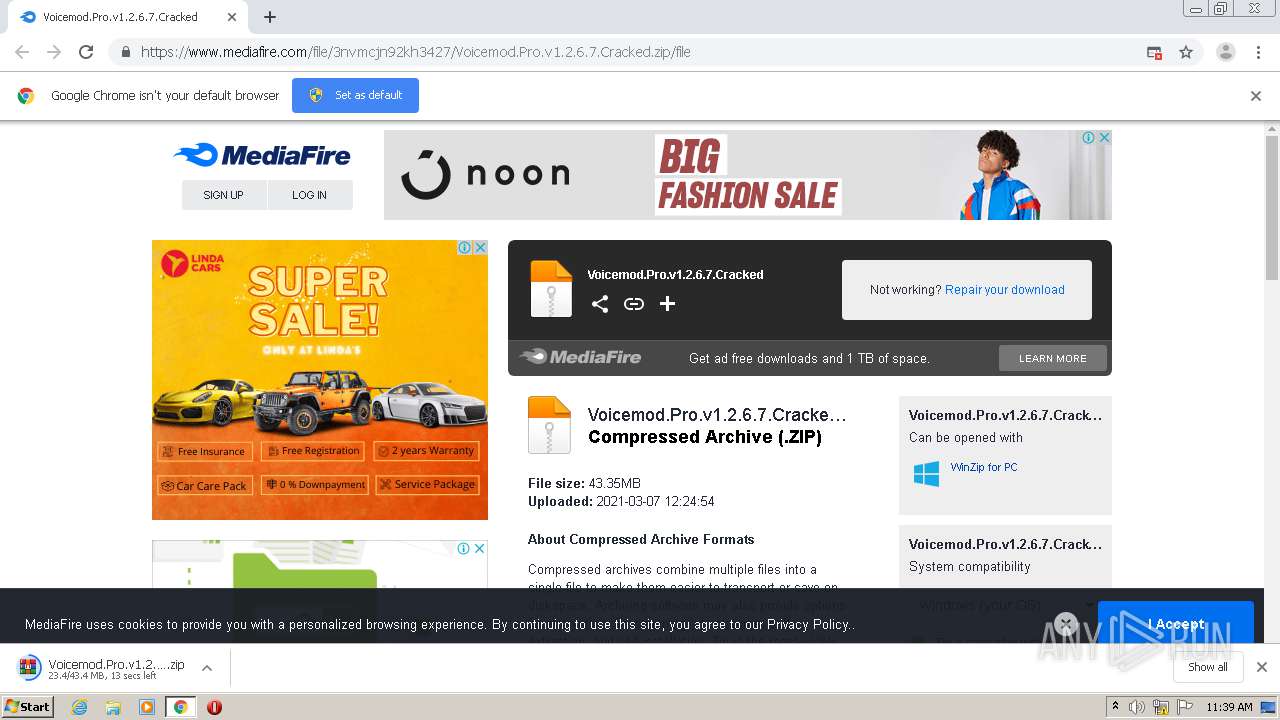The height and width of the screenshot is (720, 1280).
Task: Close the noon banner ad
Action: click(1104, 138)
